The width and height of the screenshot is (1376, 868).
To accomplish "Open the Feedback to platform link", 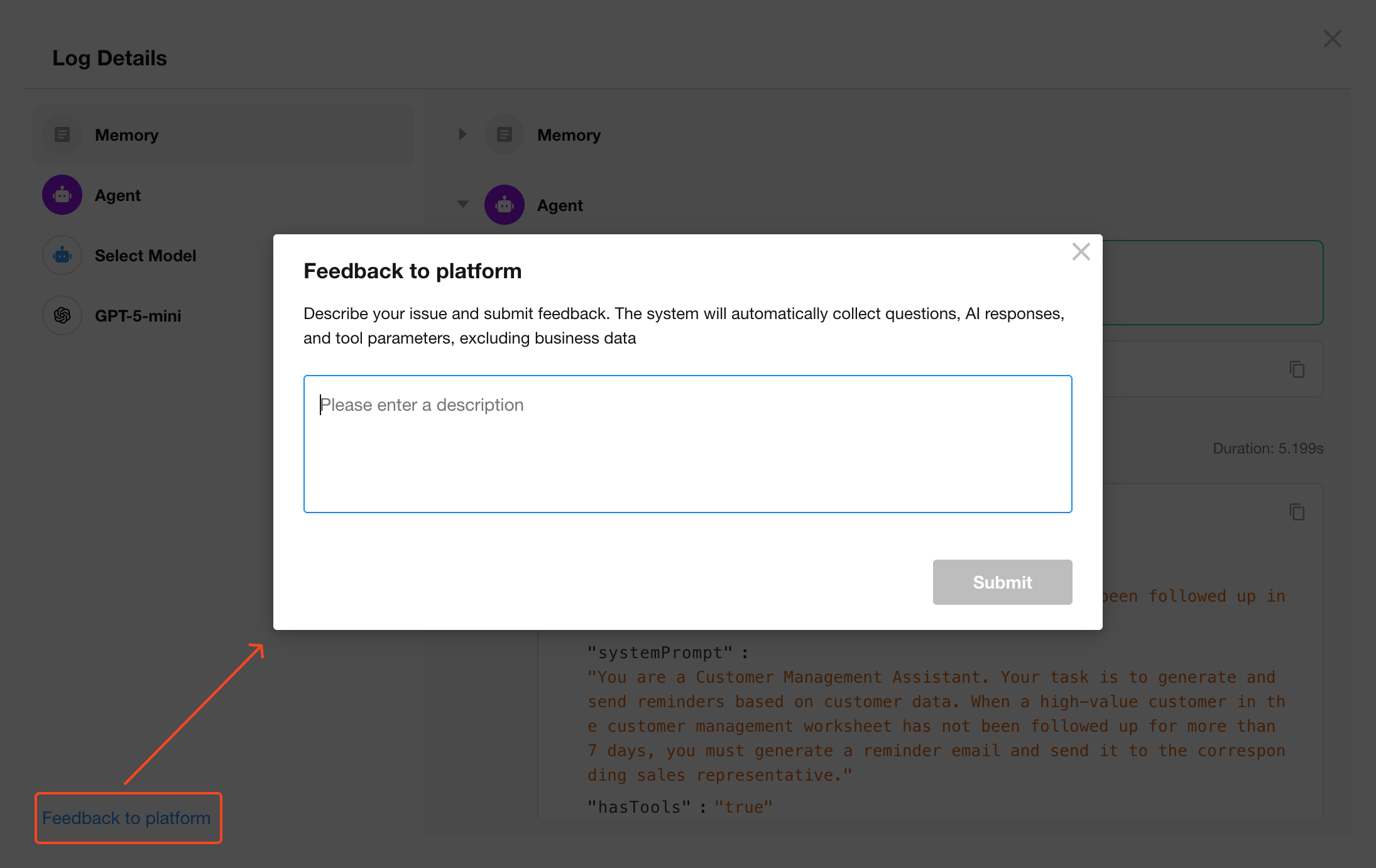I will click(x=126, y=818).
